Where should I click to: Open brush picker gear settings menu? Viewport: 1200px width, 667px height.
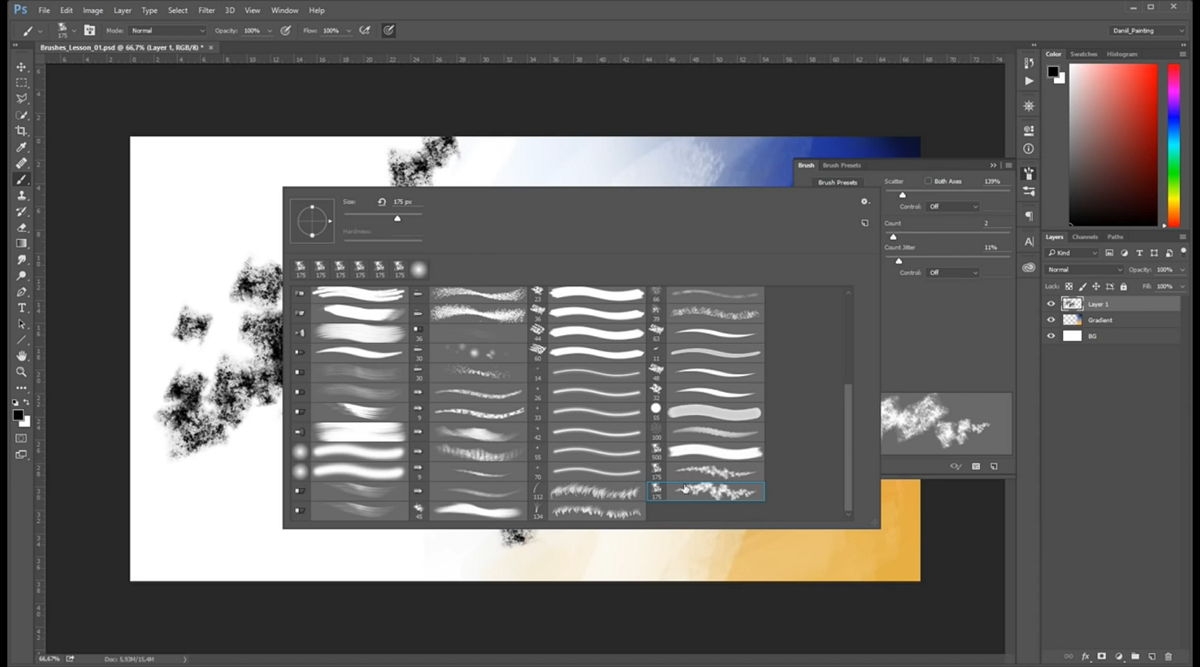[864, 201]
